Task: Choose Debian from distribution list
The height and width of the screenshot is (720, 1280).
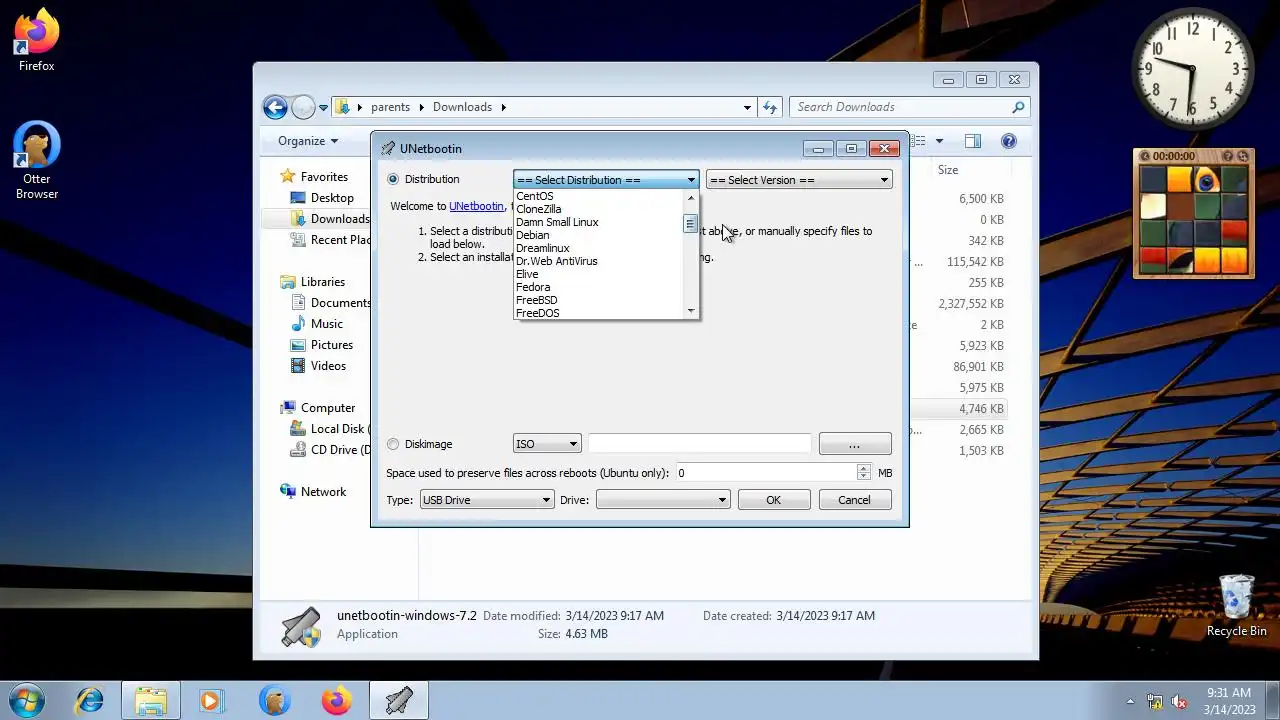Action: tap(599, 235)
